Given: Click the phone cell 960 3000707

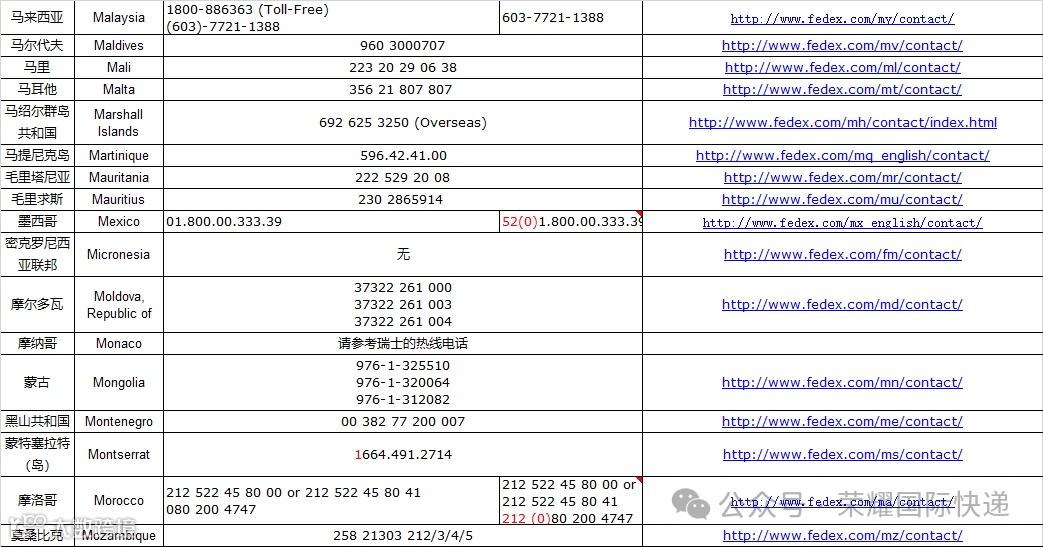Looking at the screenshot, I should (402, 45).
